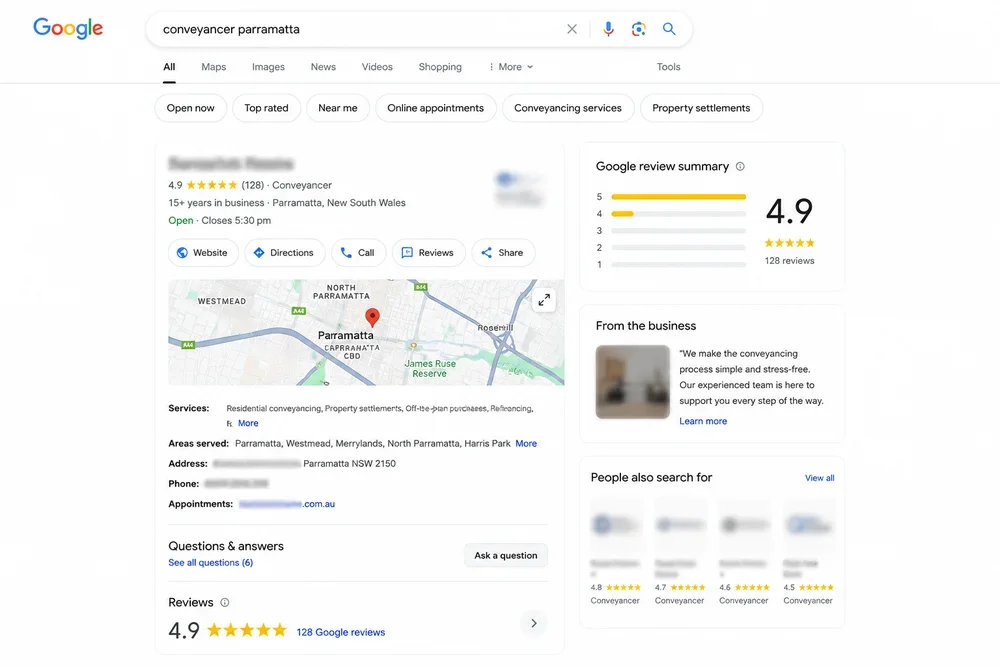Open the appointments .com.au link
Image resolution: width=1000 pixels, height=667 pixels.
click(287, 504)
